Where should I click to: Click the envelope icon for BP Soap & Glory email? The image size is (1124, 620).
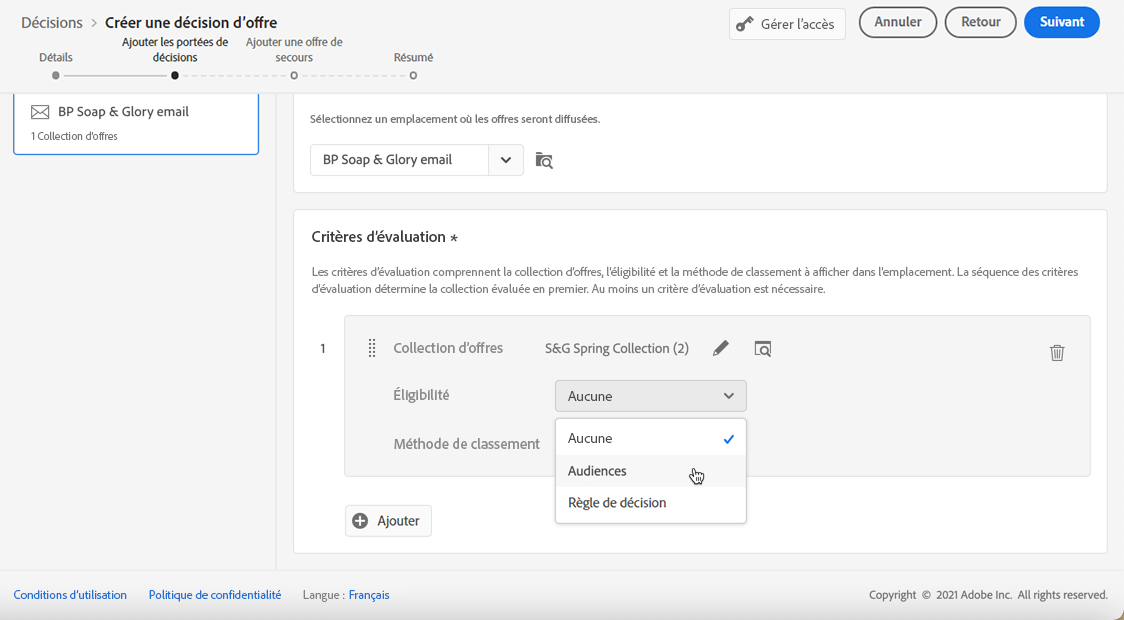pos(40,112)
